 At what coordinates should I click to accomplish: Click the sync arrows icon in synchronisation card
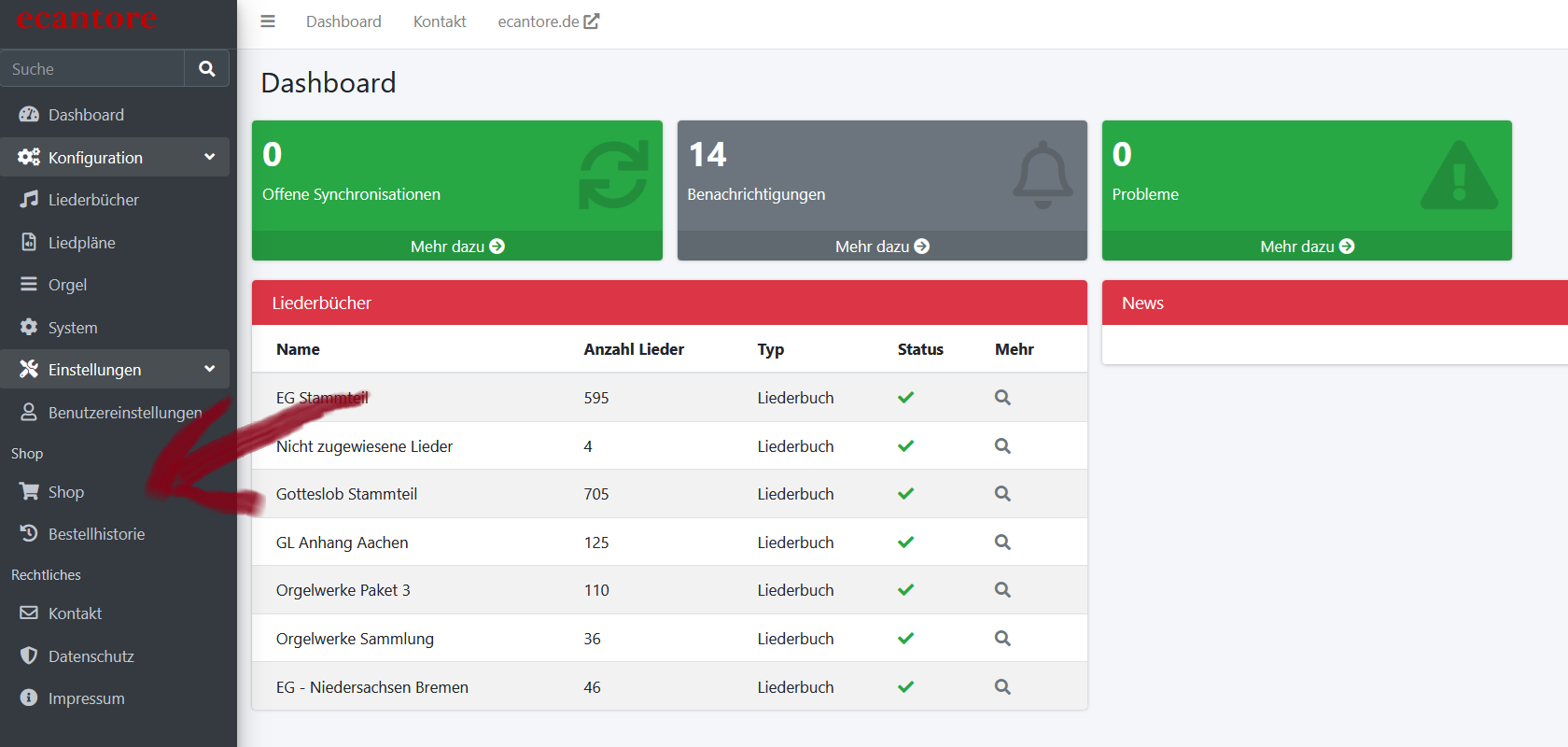tap(613, 175)
